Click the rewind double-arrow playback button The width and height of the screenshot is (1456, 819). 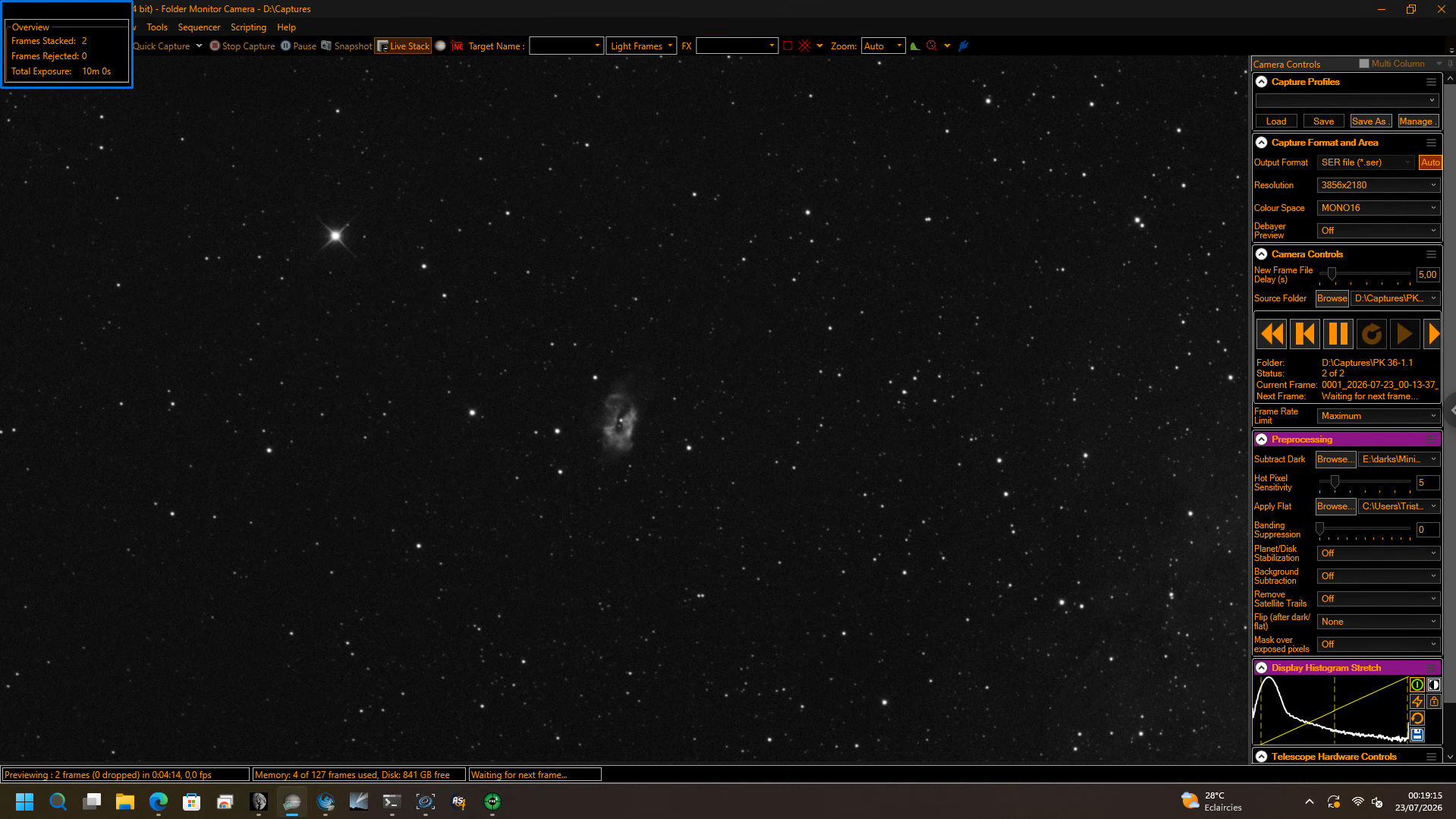[1272, 334]
